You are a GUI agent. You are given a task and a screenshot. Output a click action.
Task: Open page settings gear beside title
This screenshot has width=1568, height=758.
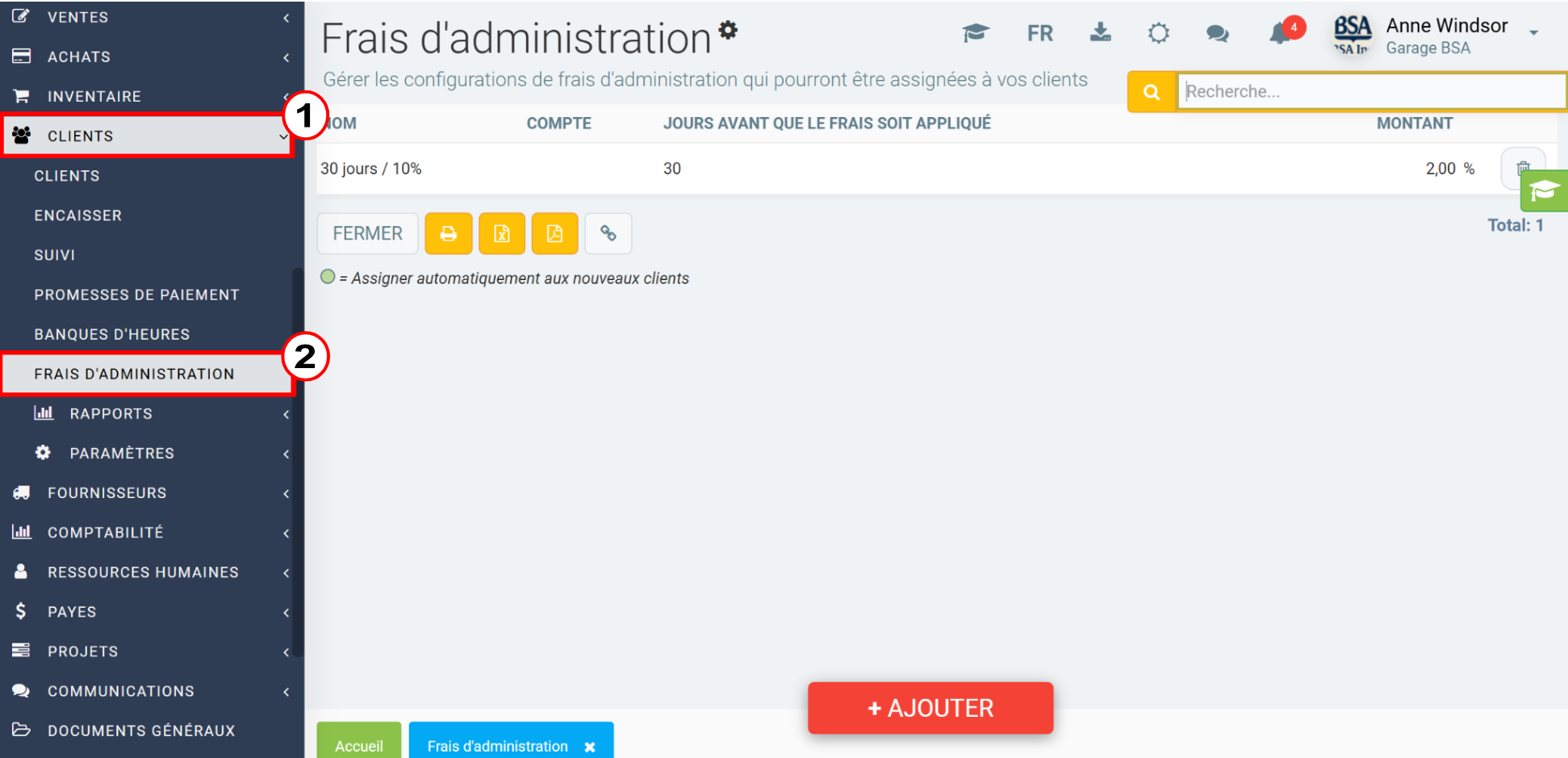pyautogui.click(x=728, y=30)
